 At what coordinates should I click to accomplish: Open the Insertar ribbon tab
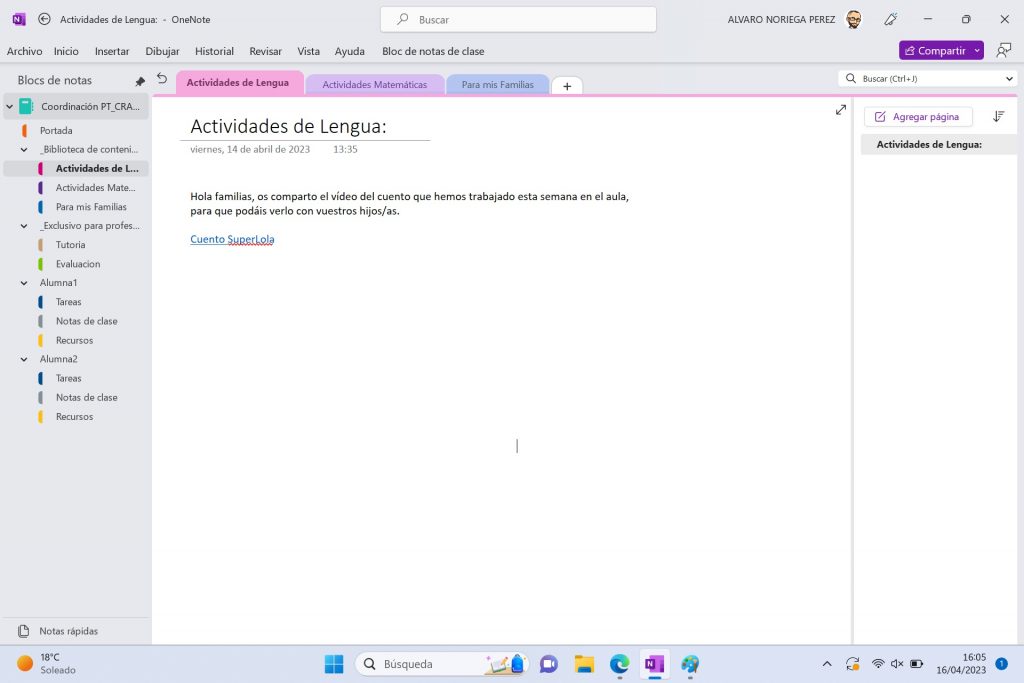coord(112,51)
